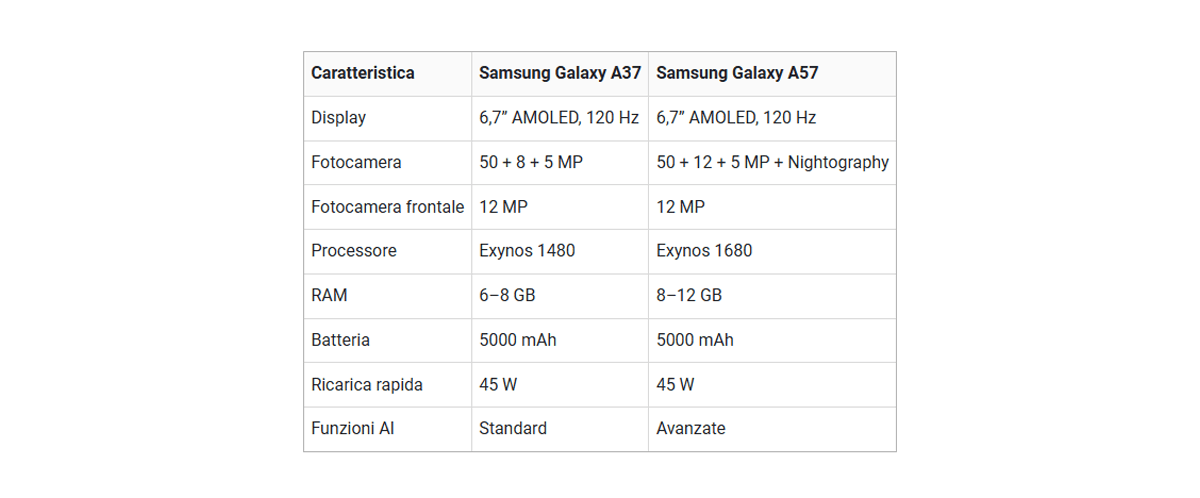Click the Caratteristica column header
Viewport: 1200px width, 498px height.
pos(363,73)
